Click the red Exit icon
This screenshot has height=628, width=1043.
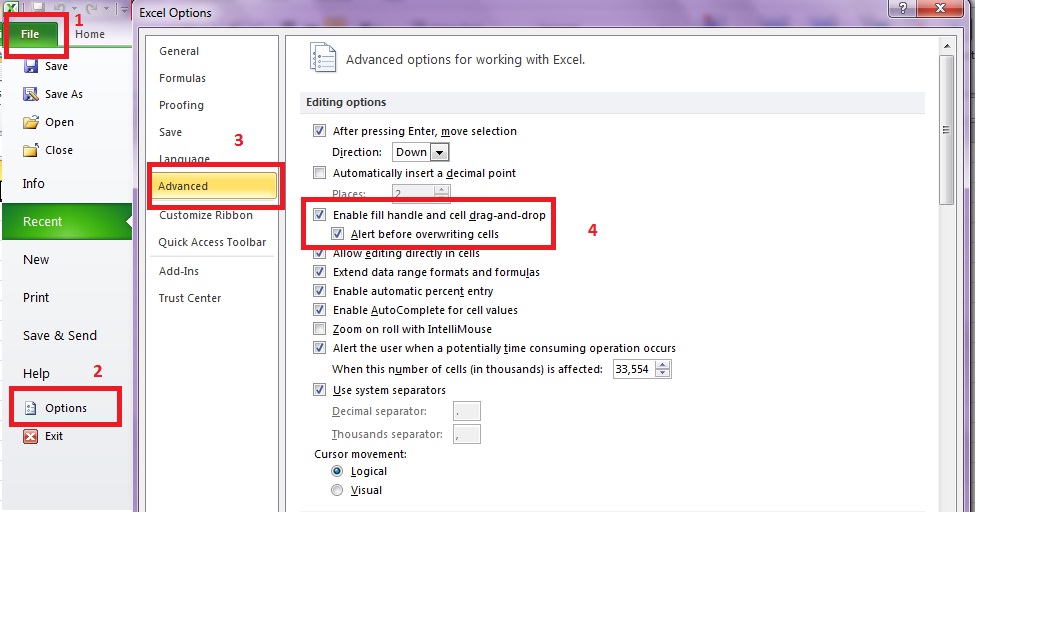[x=31, y=436]
